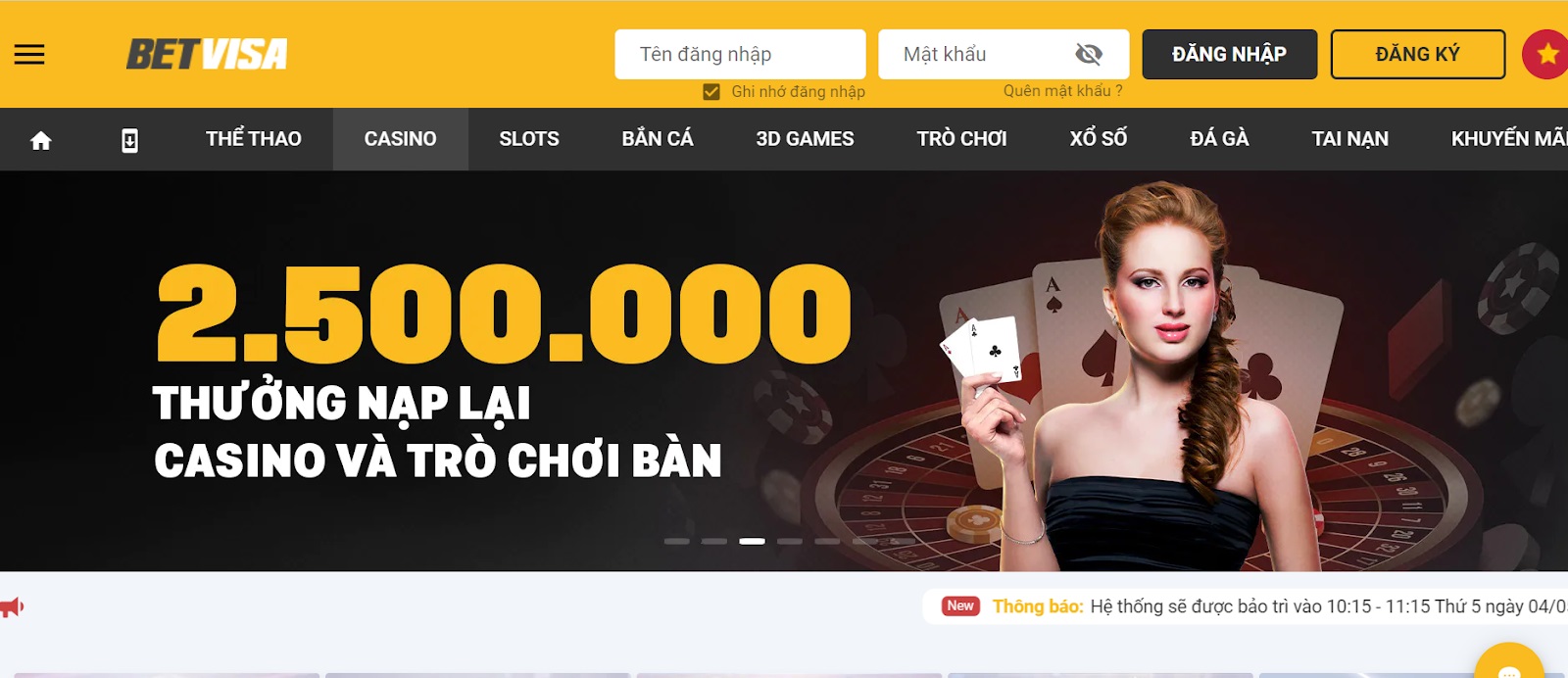Viewport: 1568px width, 678px height.
Task: Click the Quên mật khẩu link
Action: (x=1062, y=91)
